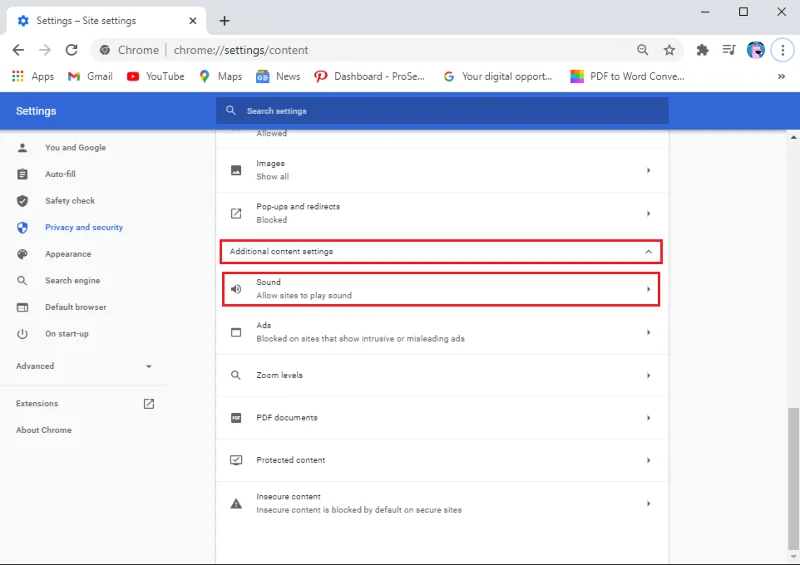Expand the Advanced section in sidebar

pos(84,366)
